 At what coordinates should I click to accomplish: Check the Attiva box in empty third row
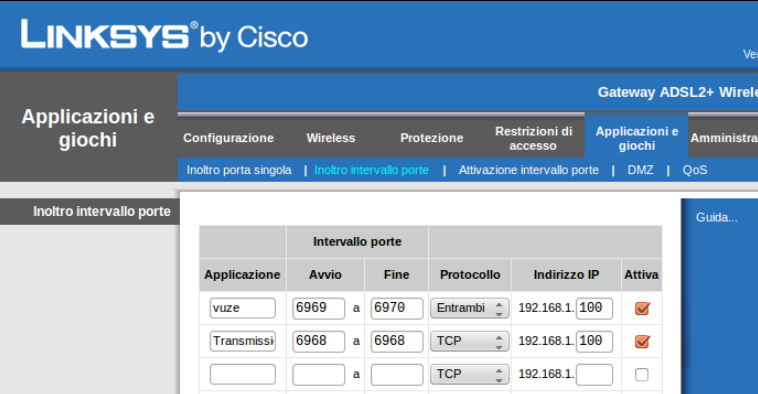pos(641,374)
